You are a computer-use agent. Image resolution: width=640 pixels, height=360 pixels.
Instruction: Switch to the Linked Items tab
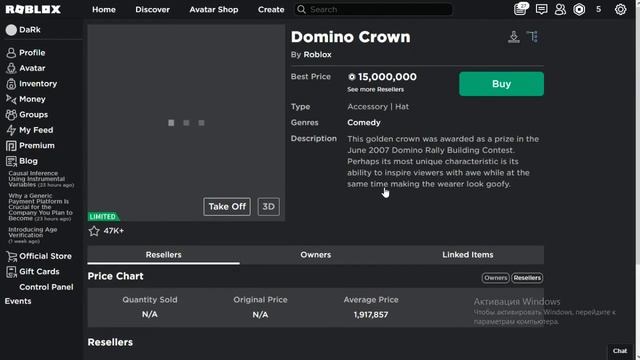468,255
